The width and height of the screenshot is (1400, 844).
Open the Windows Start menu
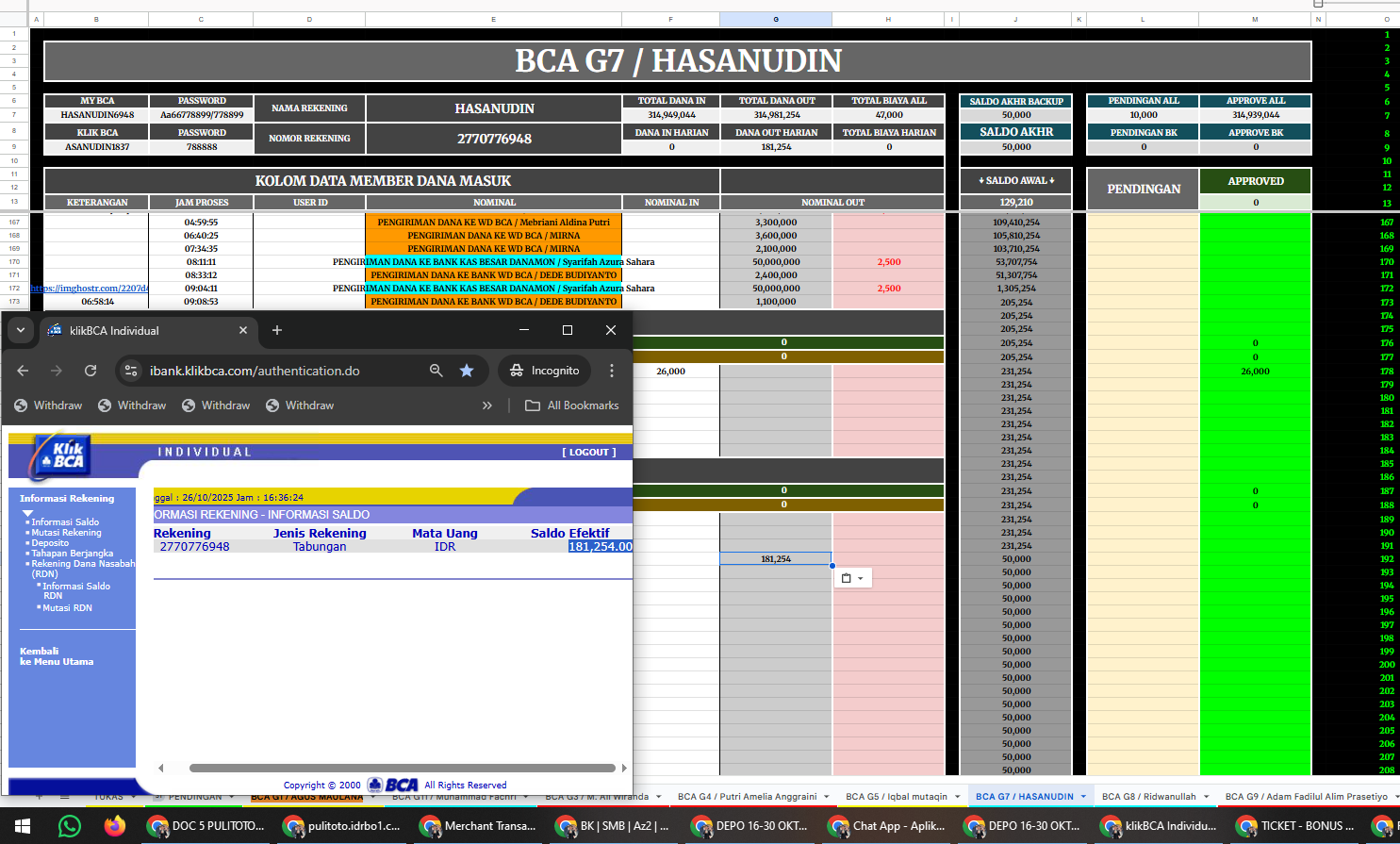(22, 826)
